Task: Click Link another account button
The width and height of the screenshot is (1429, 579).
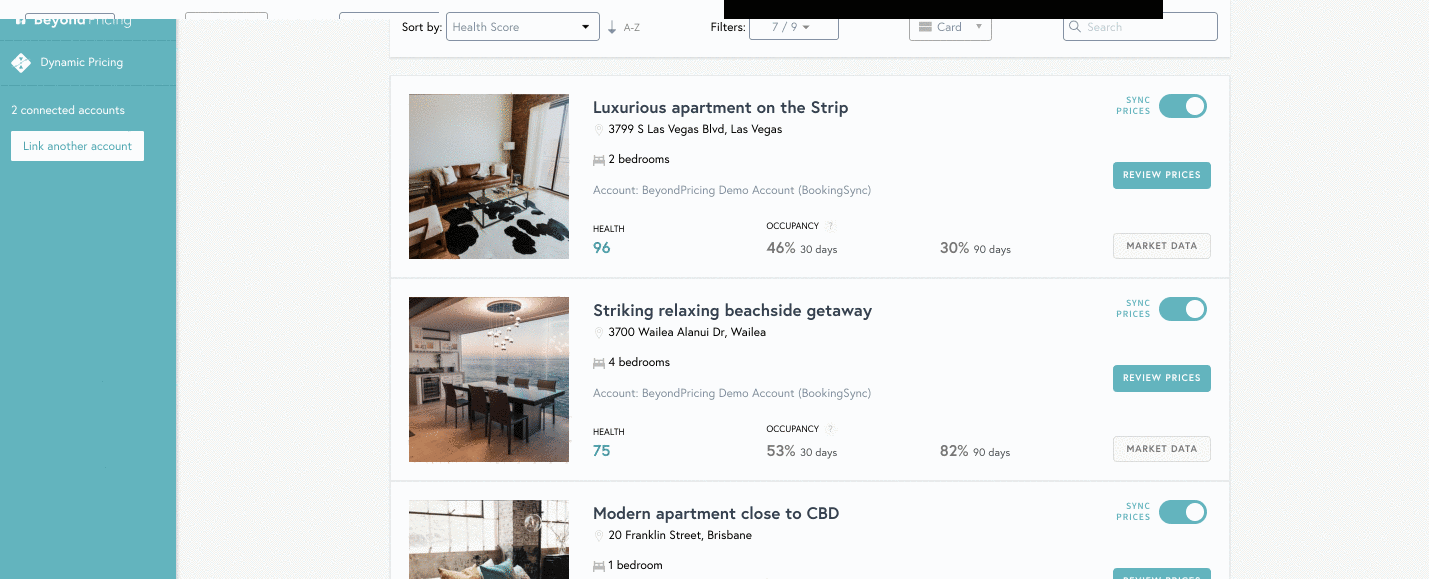Action: (78, 146)
